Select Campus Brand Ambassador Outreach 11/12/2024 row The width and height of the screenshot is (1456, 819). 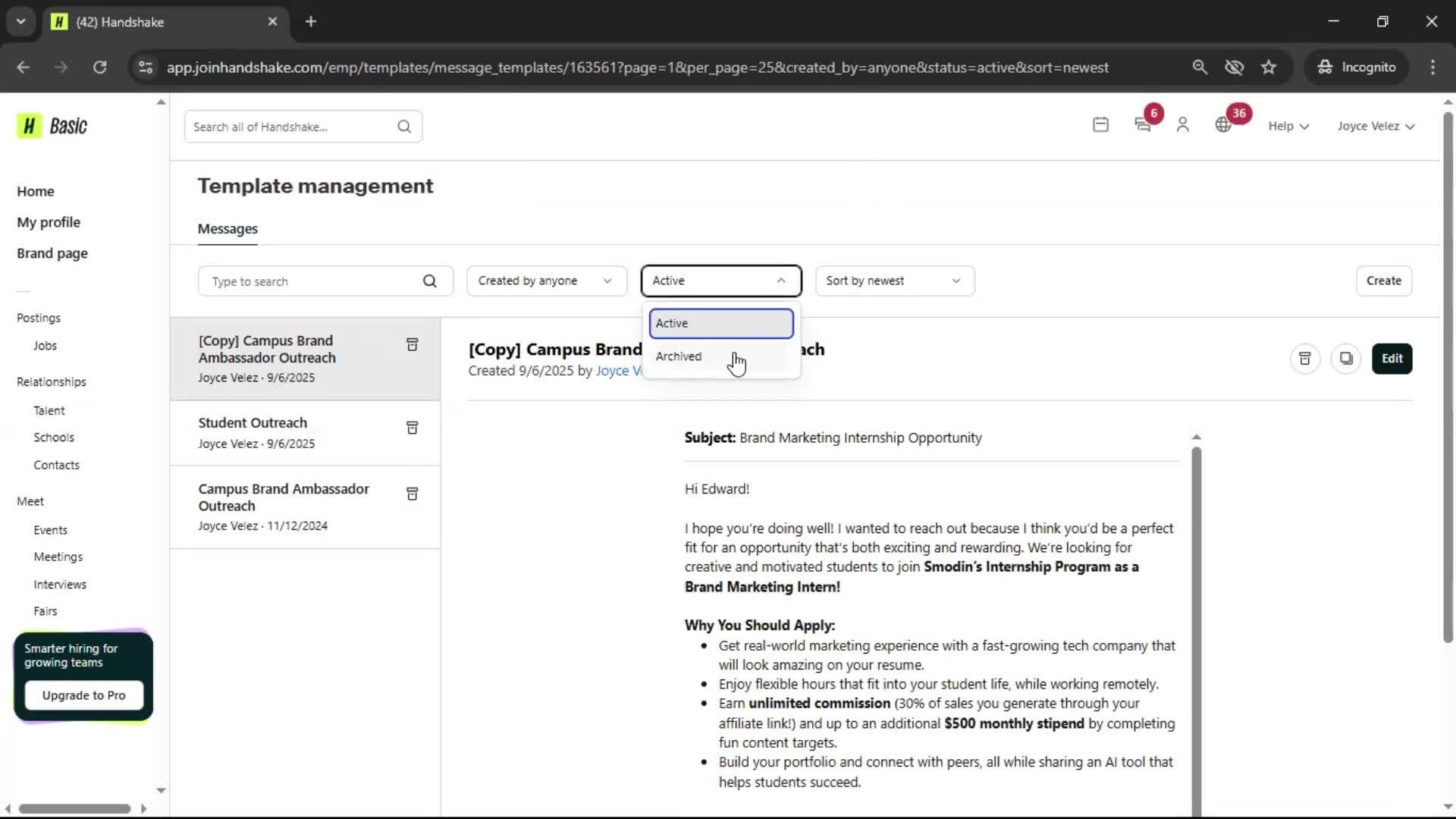point(305,507)
